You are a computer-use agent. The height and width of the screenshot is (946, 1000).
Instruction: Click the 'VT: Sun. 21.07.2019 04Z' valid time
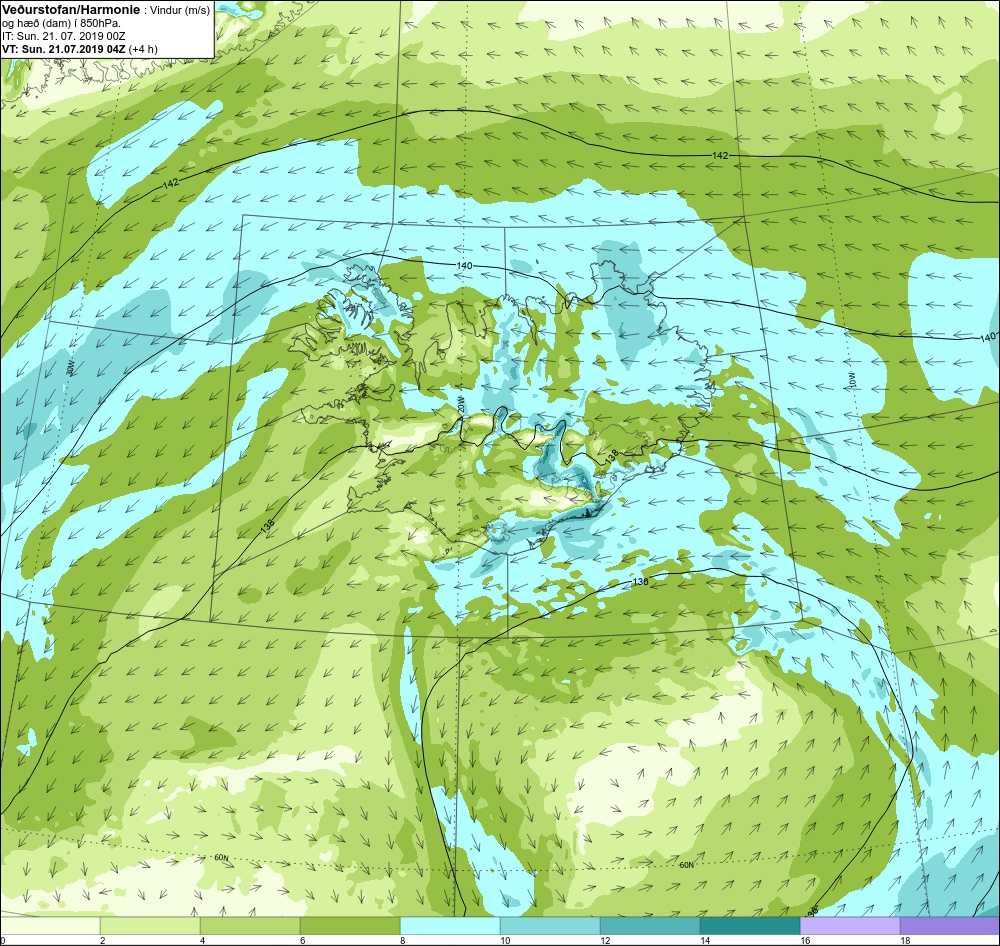click(x=63, y=49)
